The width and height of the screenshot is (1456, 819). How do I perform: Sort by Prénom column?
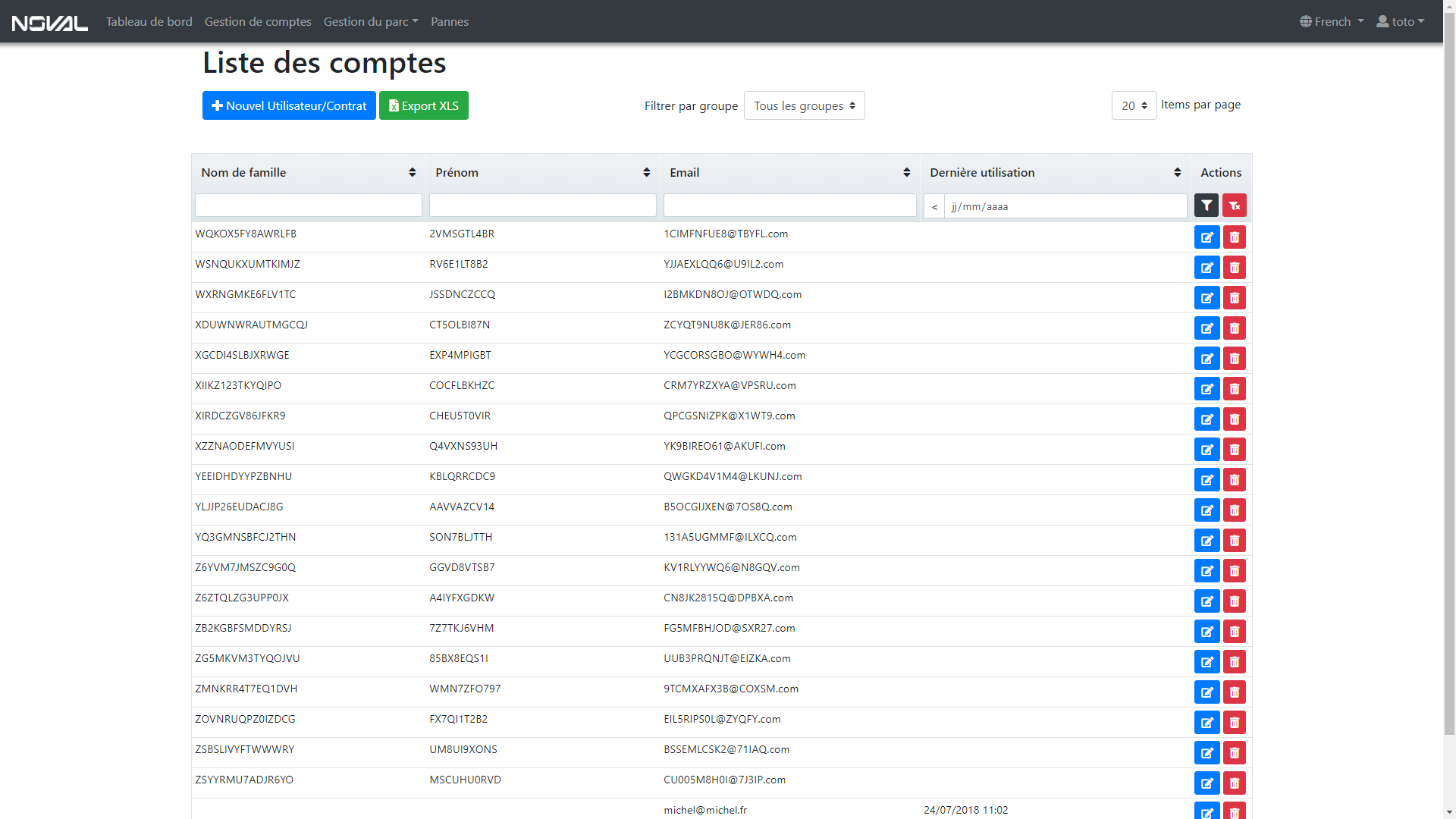coord(646,173)
